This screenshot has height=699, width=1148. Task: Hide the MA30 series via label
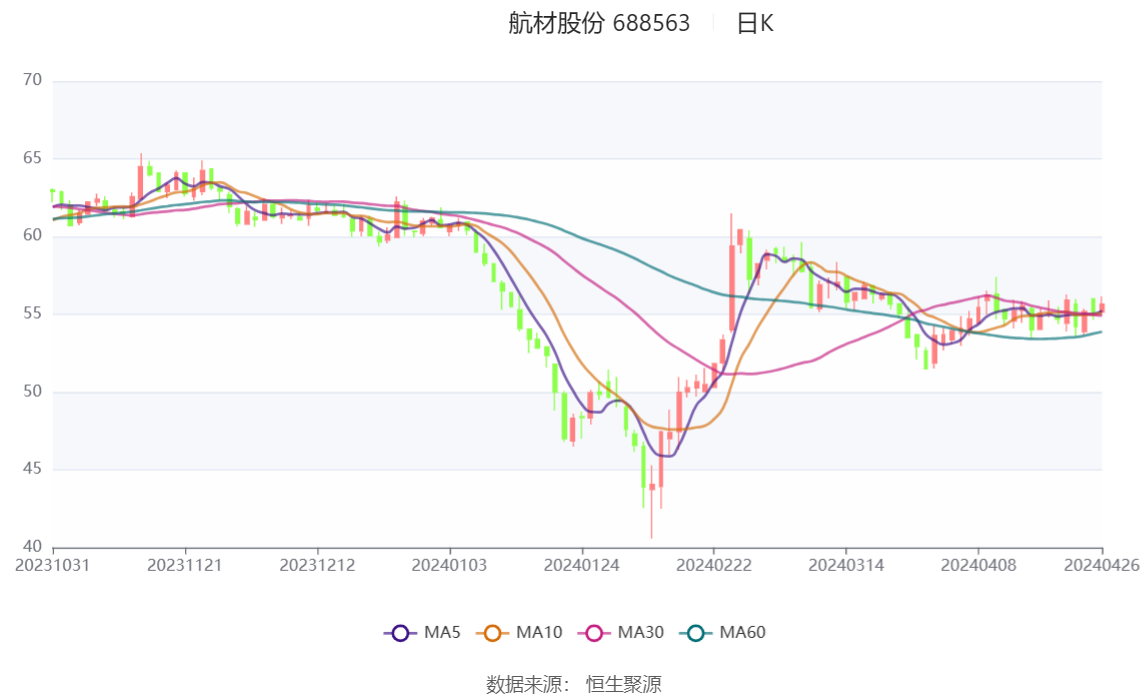[x=641, y=632]
